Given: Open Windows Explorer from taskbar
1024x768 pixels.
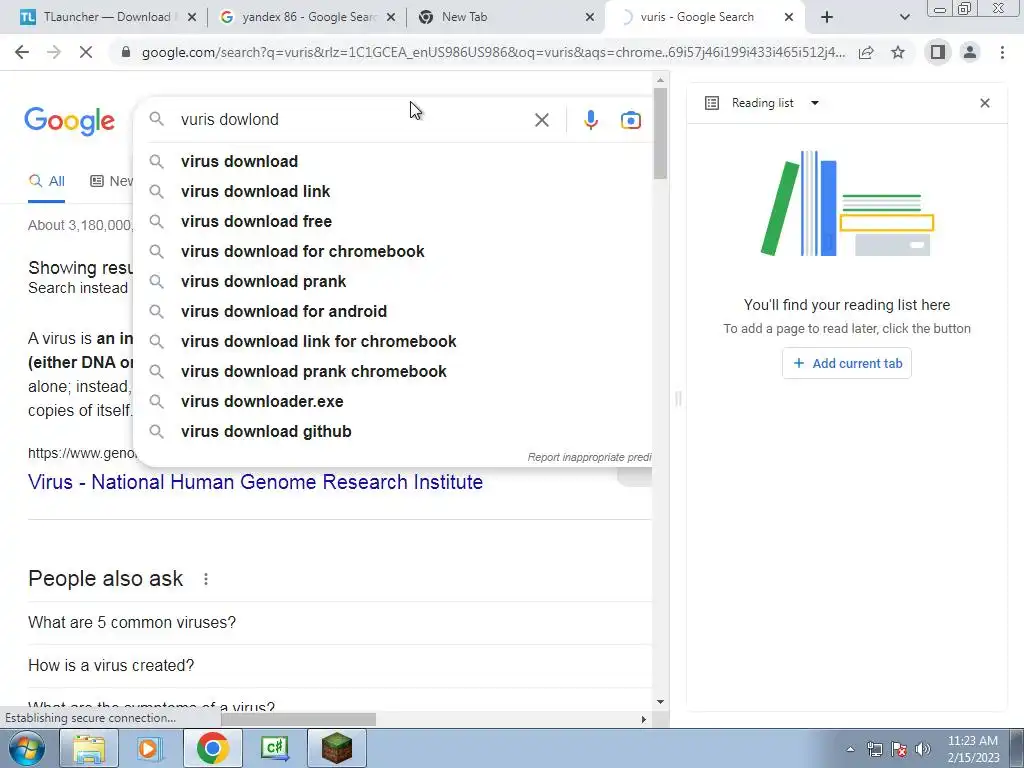Looking at the screenshot, I should (x=89, y=748).
